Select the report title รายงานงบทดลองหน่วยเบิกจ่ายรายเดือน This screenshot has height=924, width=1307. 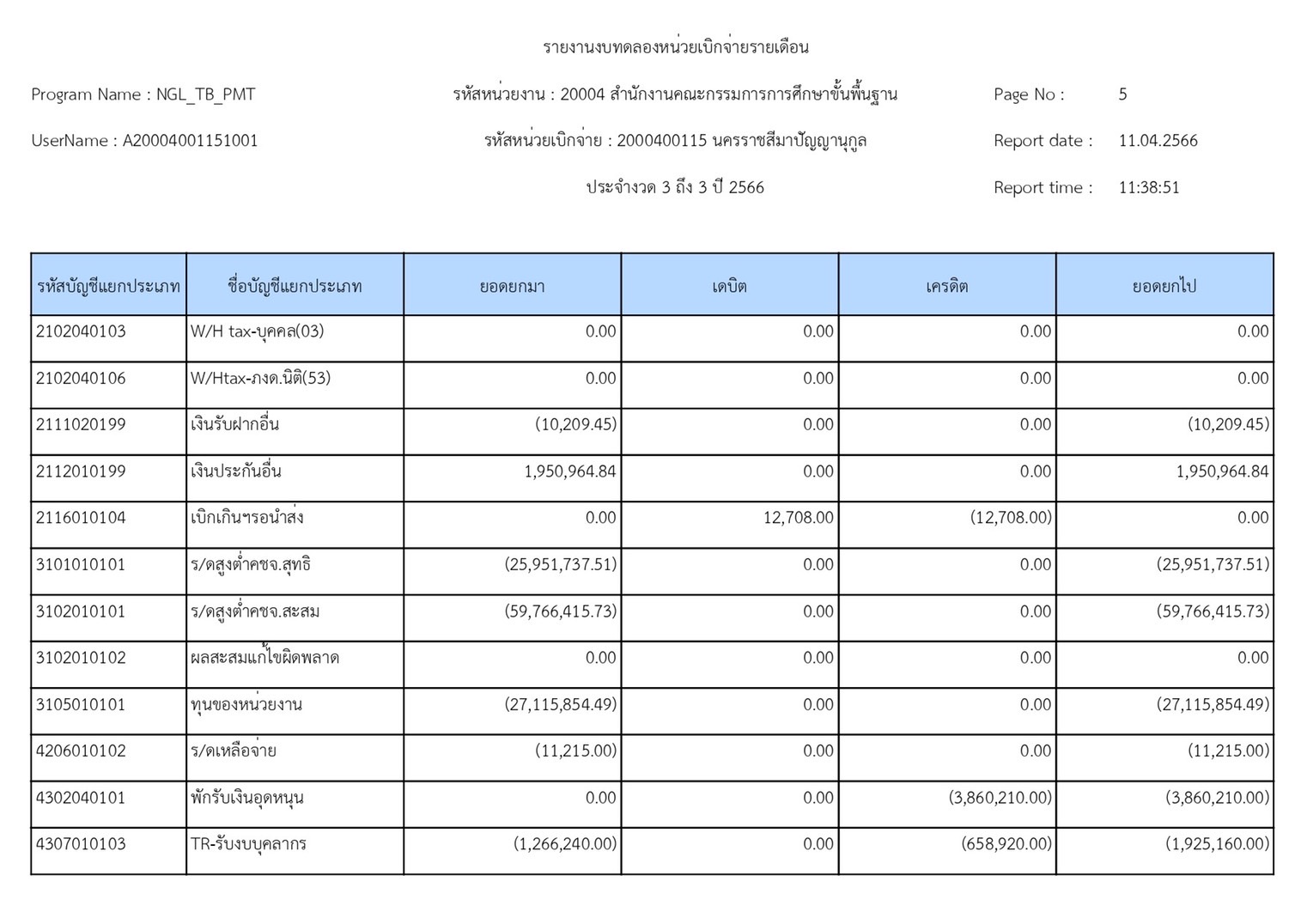(x=675, y=47)
